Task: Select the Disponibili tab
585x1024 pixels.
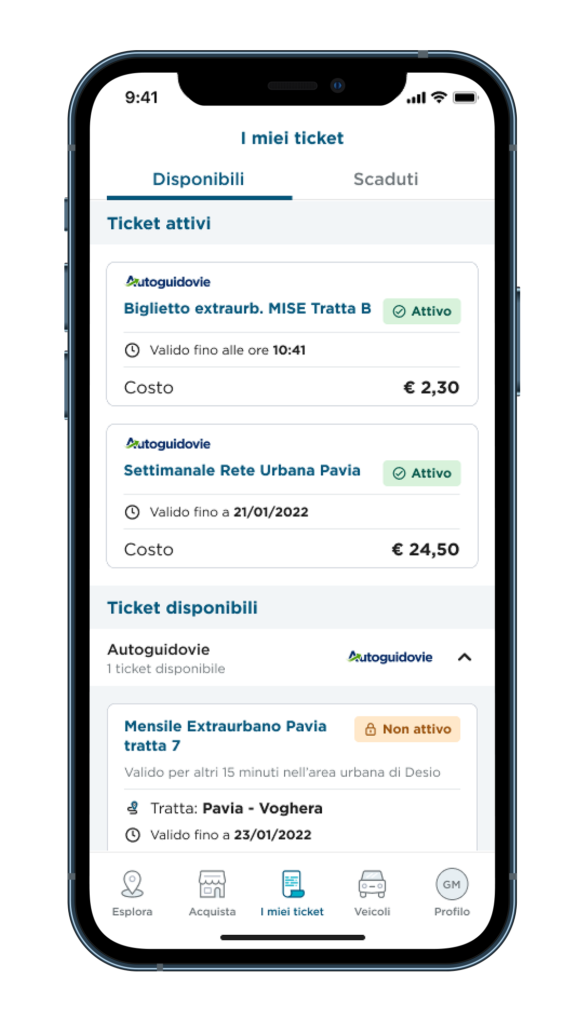Action: (198, 179)
